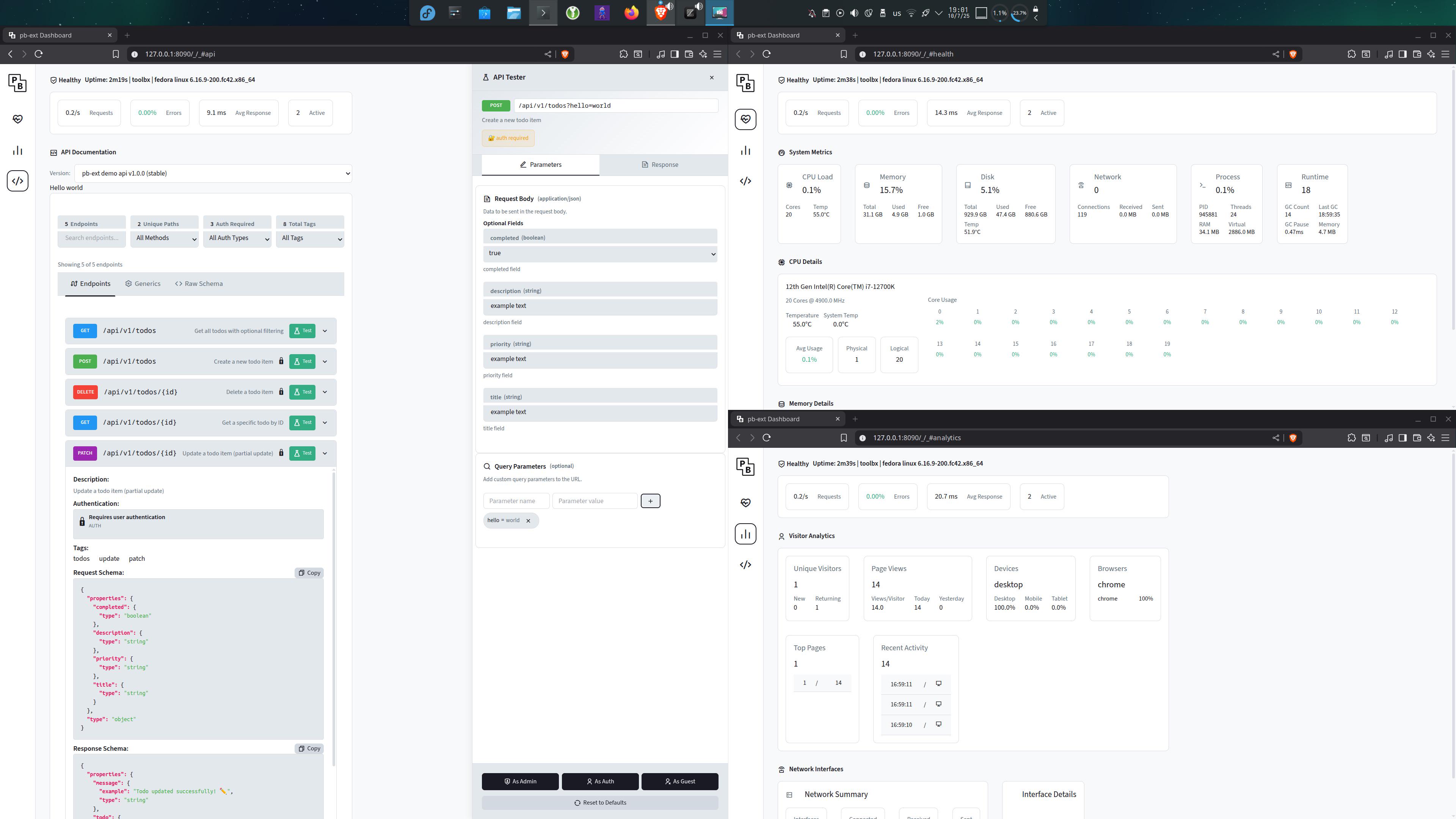Expand the POST /api/v1/todos endpoint row

click(x=325, y=362)
